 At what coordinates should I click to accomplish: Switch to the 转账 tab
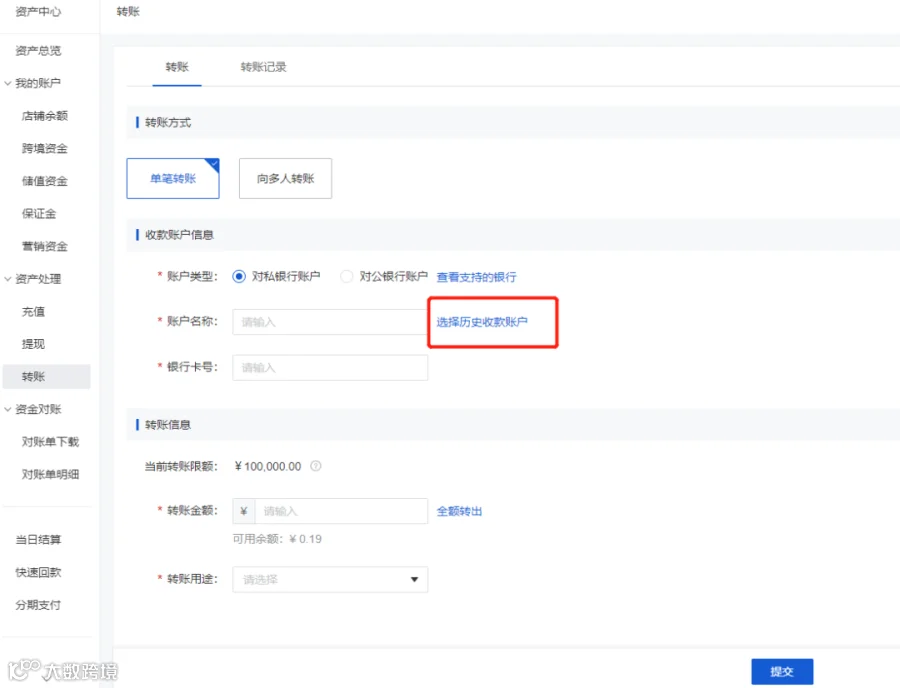pos(177,67)
